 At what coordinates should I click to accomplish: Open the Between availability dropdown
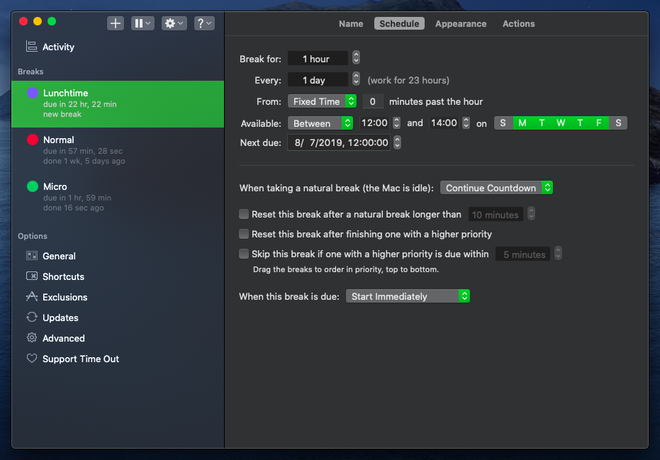tap(320, 123)
